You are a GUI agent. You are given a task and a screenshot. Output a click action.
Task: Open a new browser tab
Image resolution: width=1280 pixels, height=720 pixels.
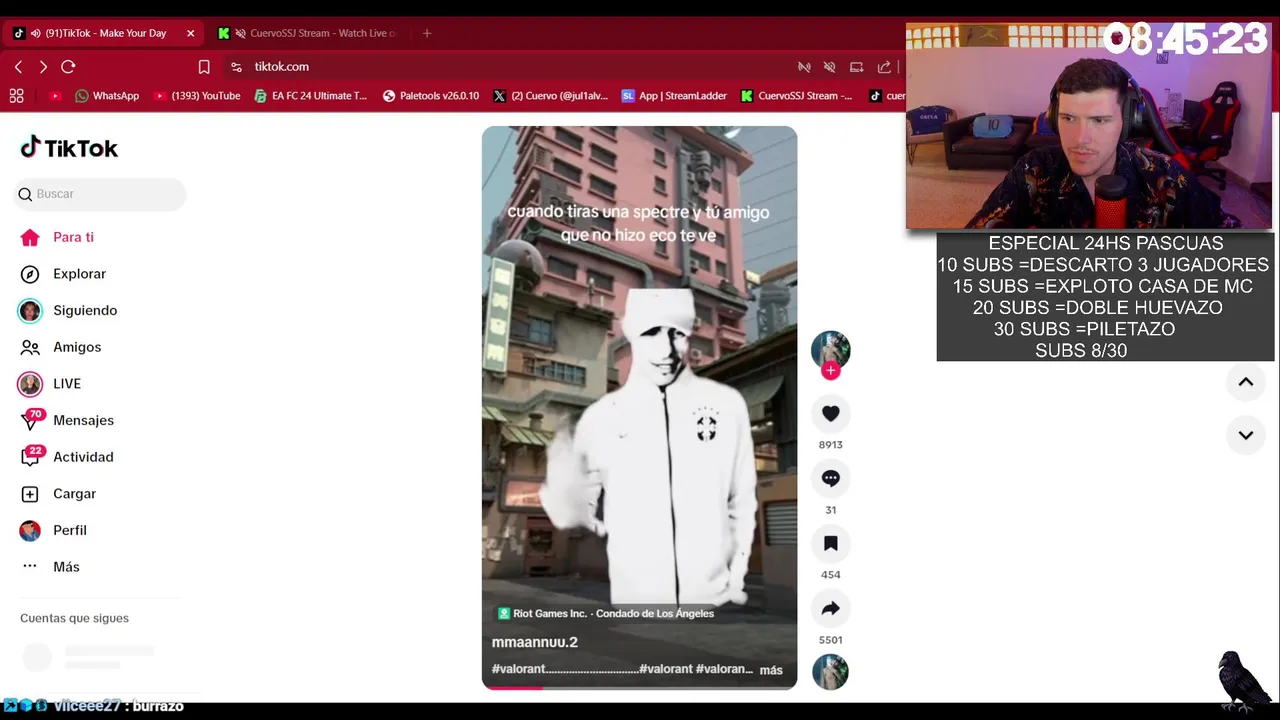427,33
